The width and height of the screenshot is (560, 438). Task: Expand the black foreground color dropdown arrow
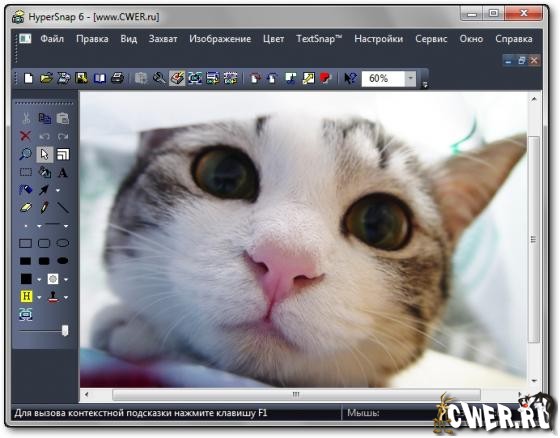coord(39,279)
